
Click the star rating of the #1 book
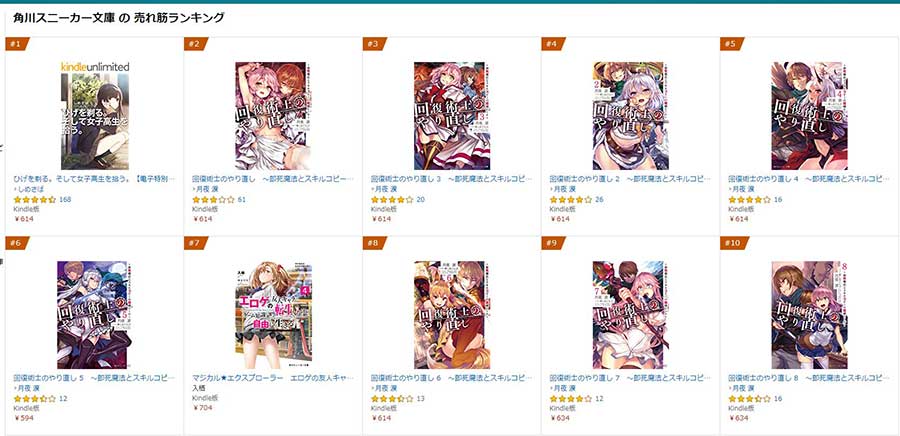[34, 200]
